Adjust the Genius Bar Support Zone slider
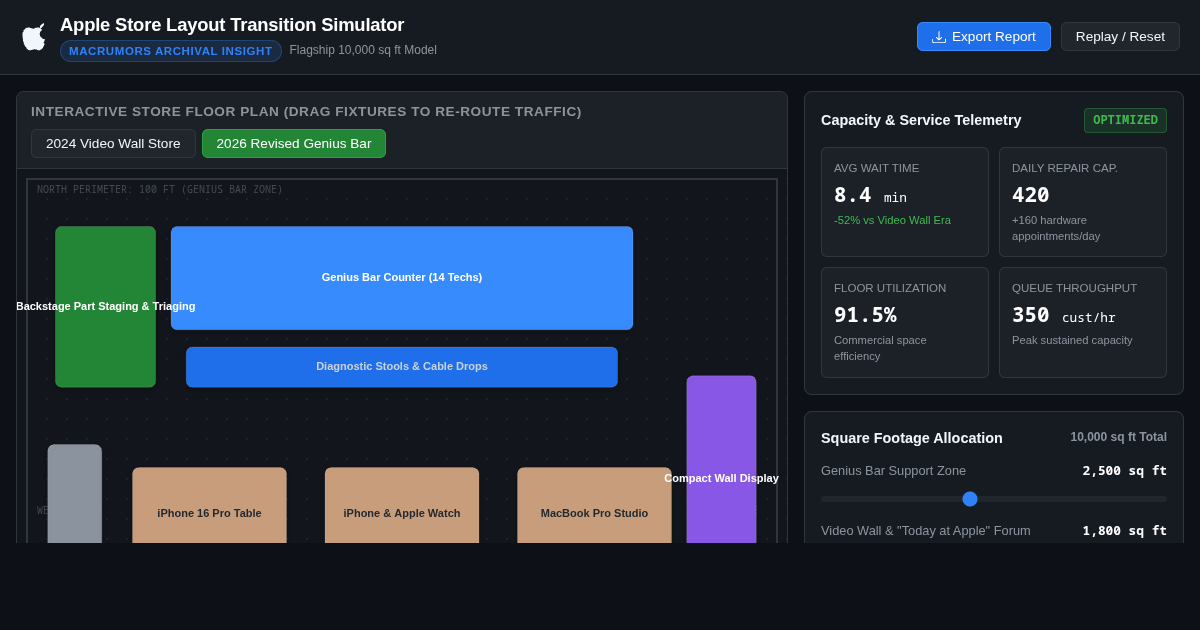1200x630 pixels. [970, 499]
